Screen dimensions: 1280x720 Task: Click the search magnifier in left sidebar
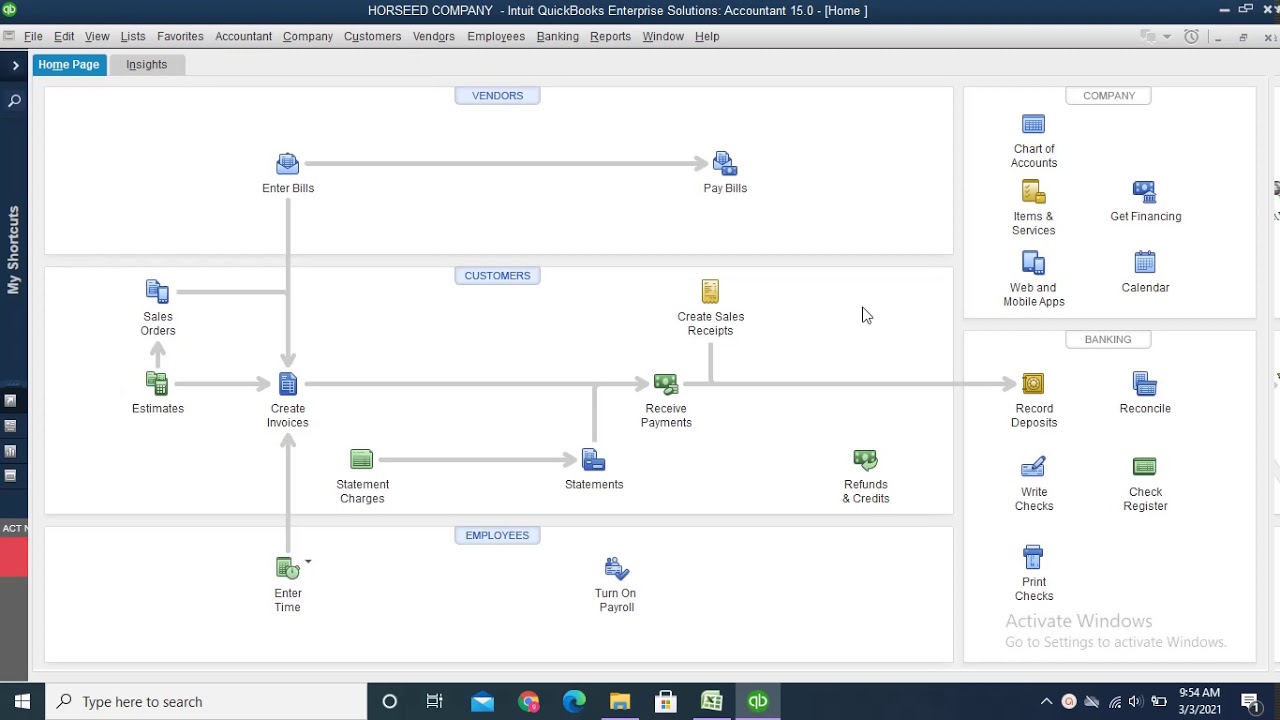[14, 101]
